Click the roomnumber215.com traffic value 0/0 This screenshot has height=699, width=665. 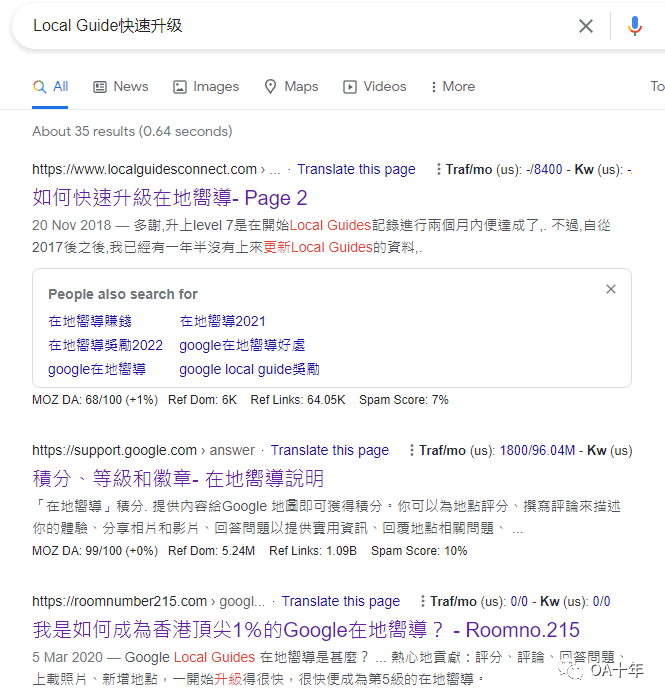point(519,601)
